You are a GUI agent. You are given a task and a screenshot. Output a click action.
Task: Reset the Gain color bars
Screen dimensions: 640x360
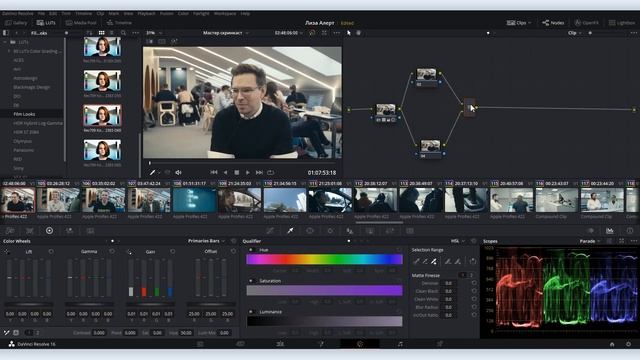click(x=173, y=251)
